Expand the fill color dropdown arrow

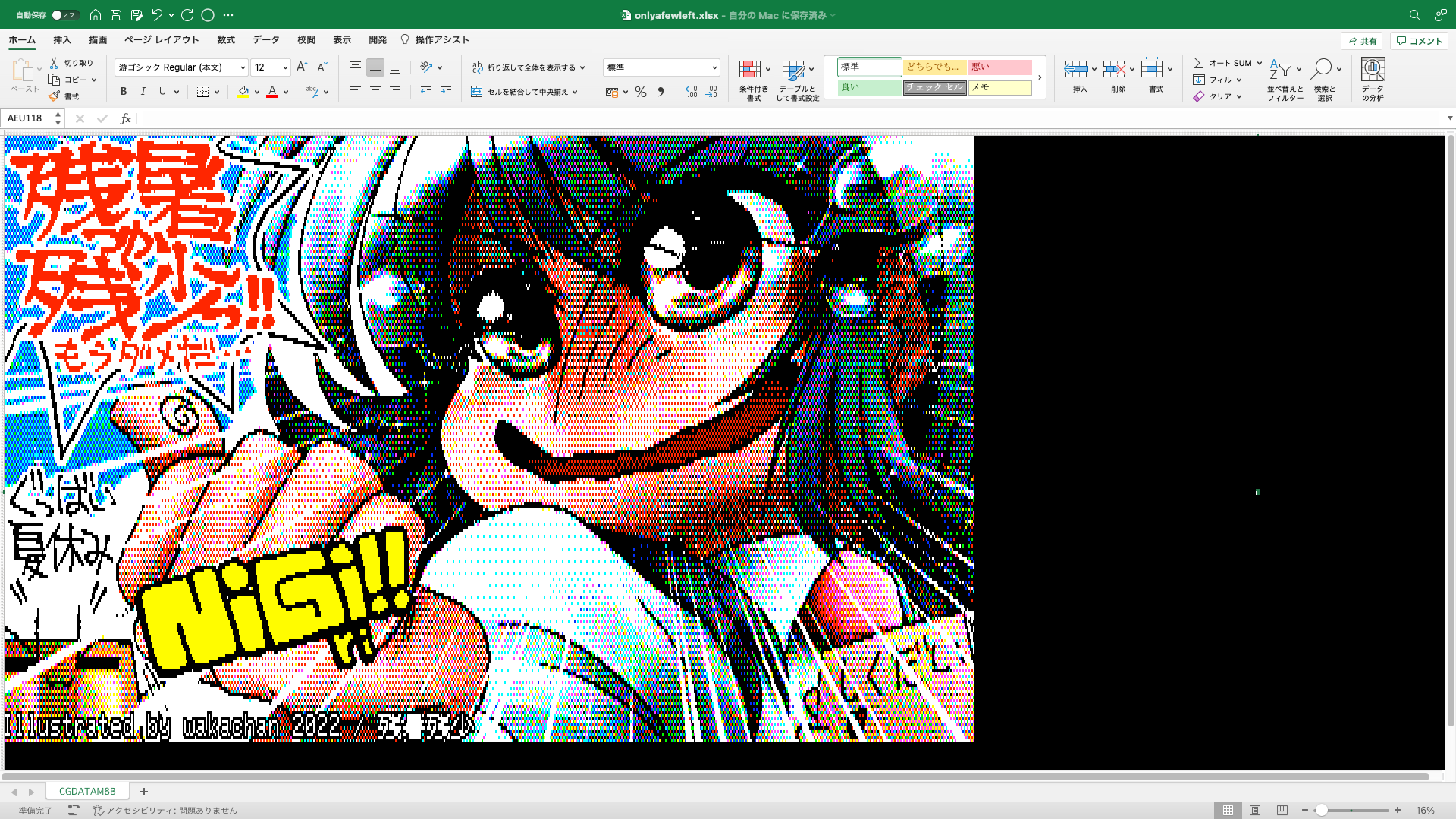pos(257,92)
